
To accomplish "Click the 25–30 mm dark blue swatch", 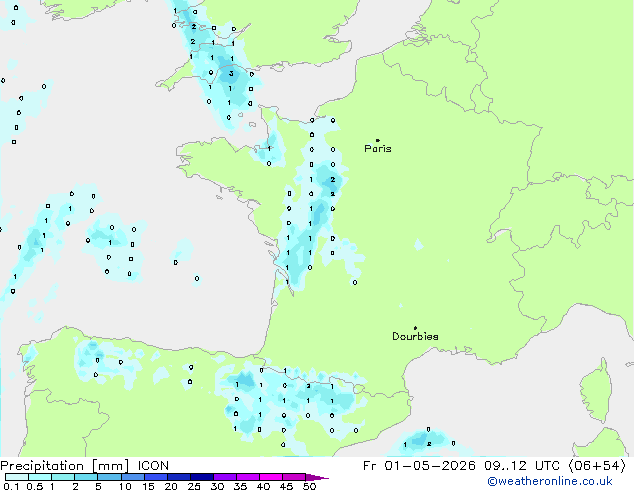I will [x=201, y=477].
